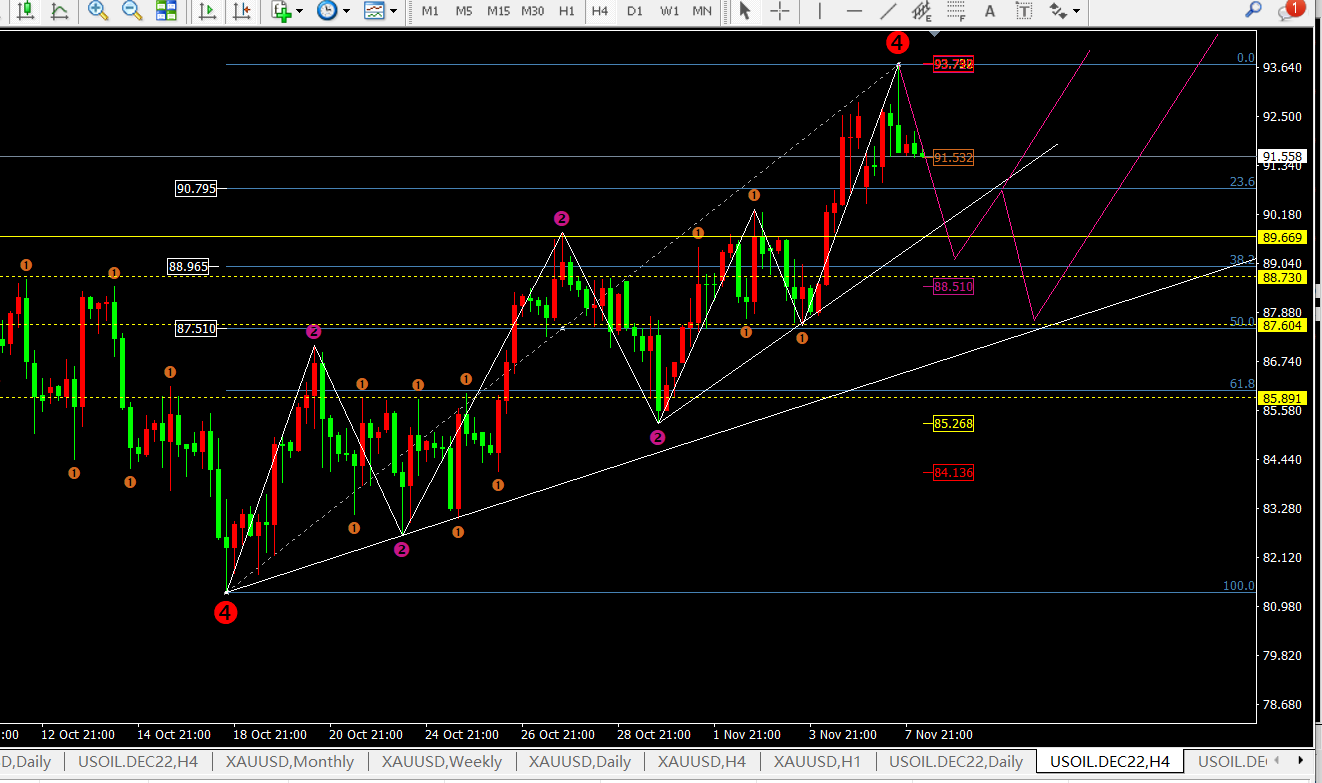The width and height of the screenshot is (1322, 783).
Task: Click the 90.795 price label
Action: 196,188
